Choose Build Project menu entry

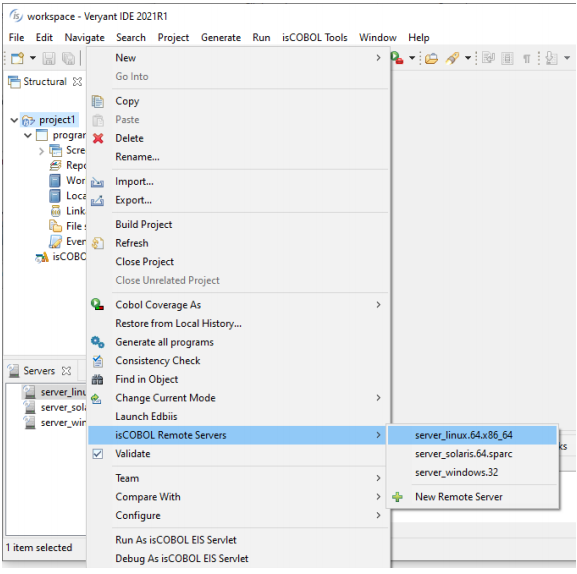click(238, 225)
